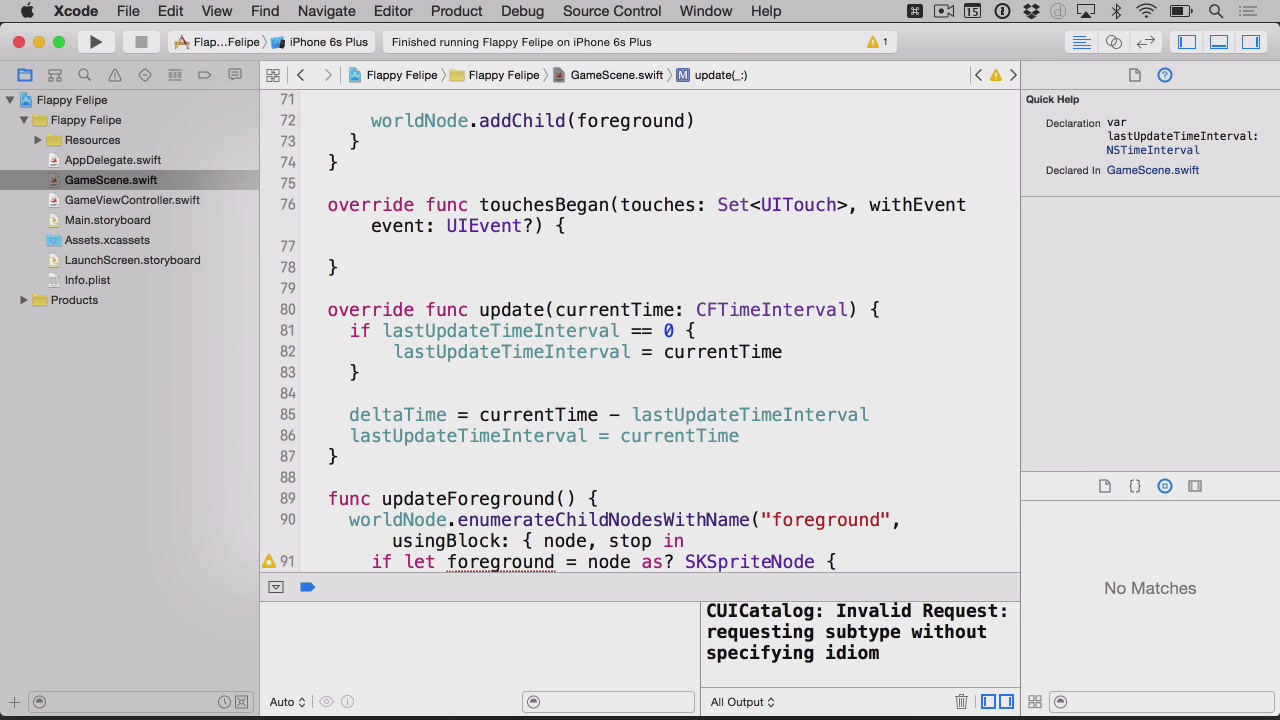The height and width of the screenshot is (720, 1280).
Task: Click the console filter field
Action: coord(610,702)
